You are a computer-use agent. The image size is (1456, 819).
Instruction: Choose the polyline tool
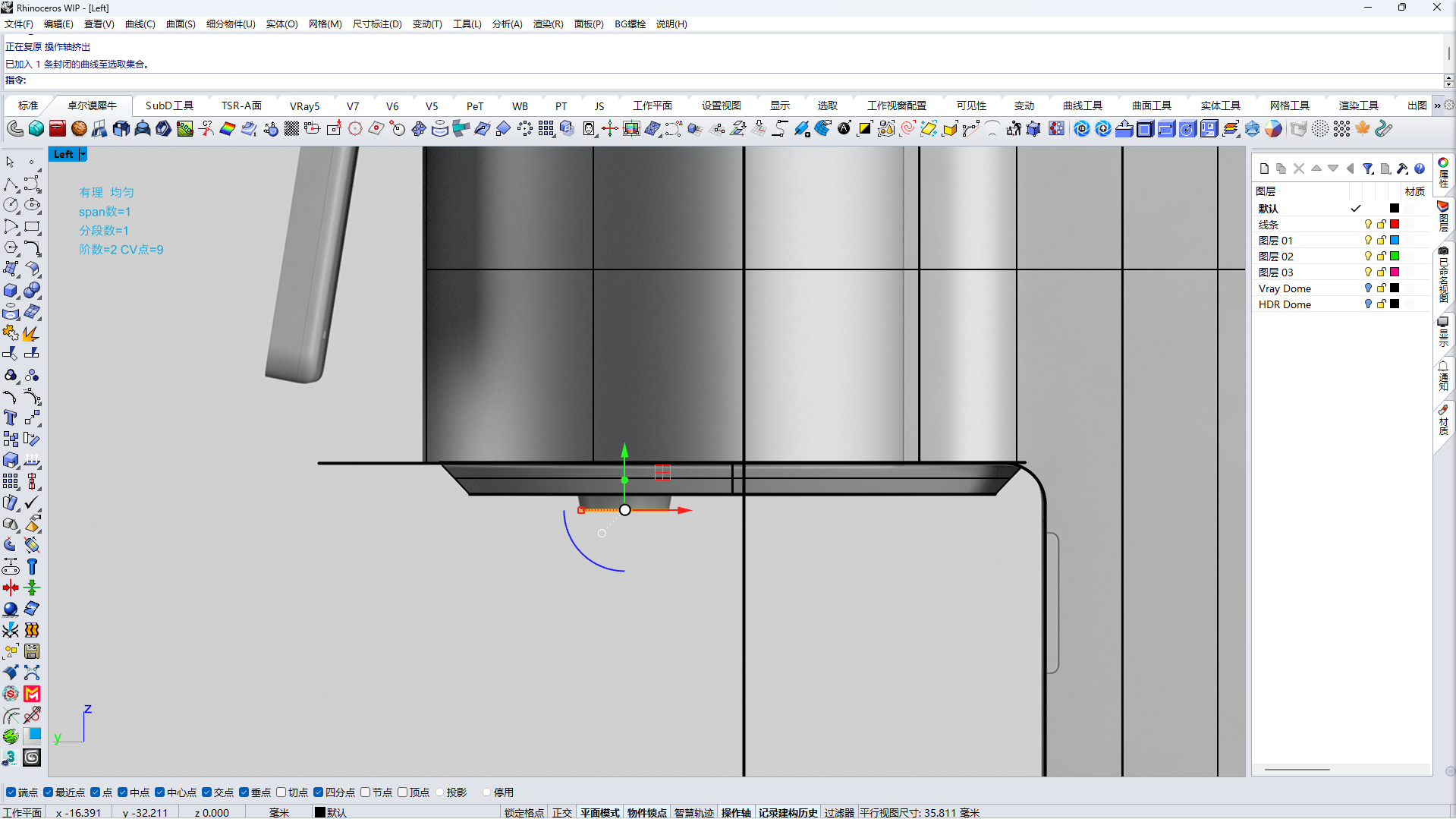(x=11, y=184)
